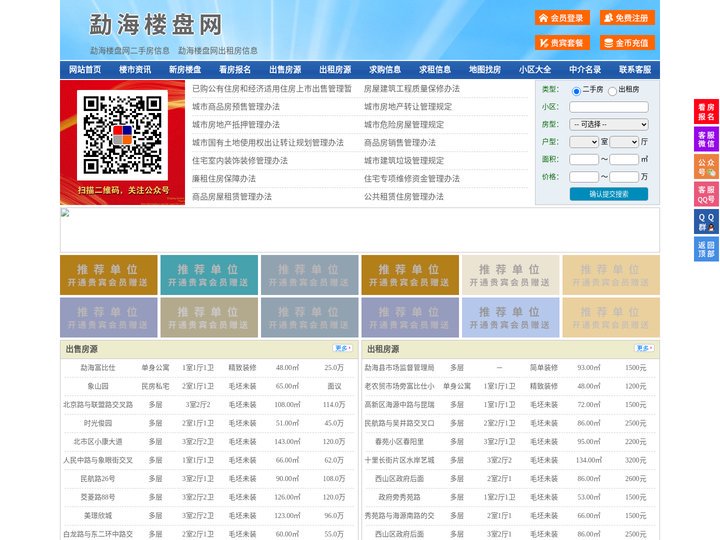Click the maximum 价格 input field
Viewport: 720px width, 540px height.
click(624, 177)
